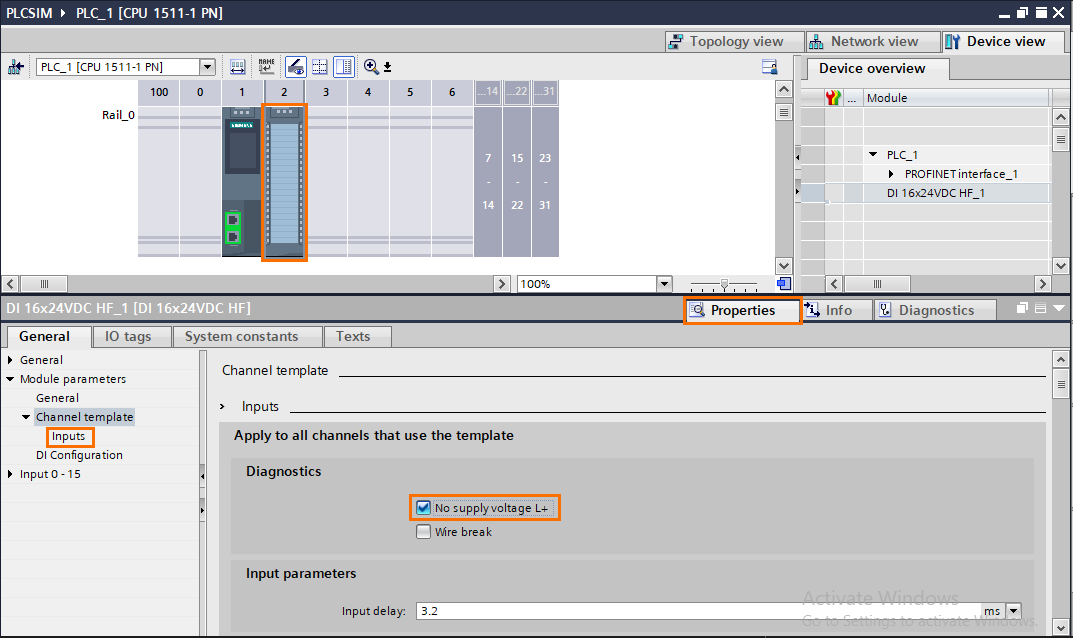
Task: Click inside the Input delay value field
Action: click(x=500, y=610)
